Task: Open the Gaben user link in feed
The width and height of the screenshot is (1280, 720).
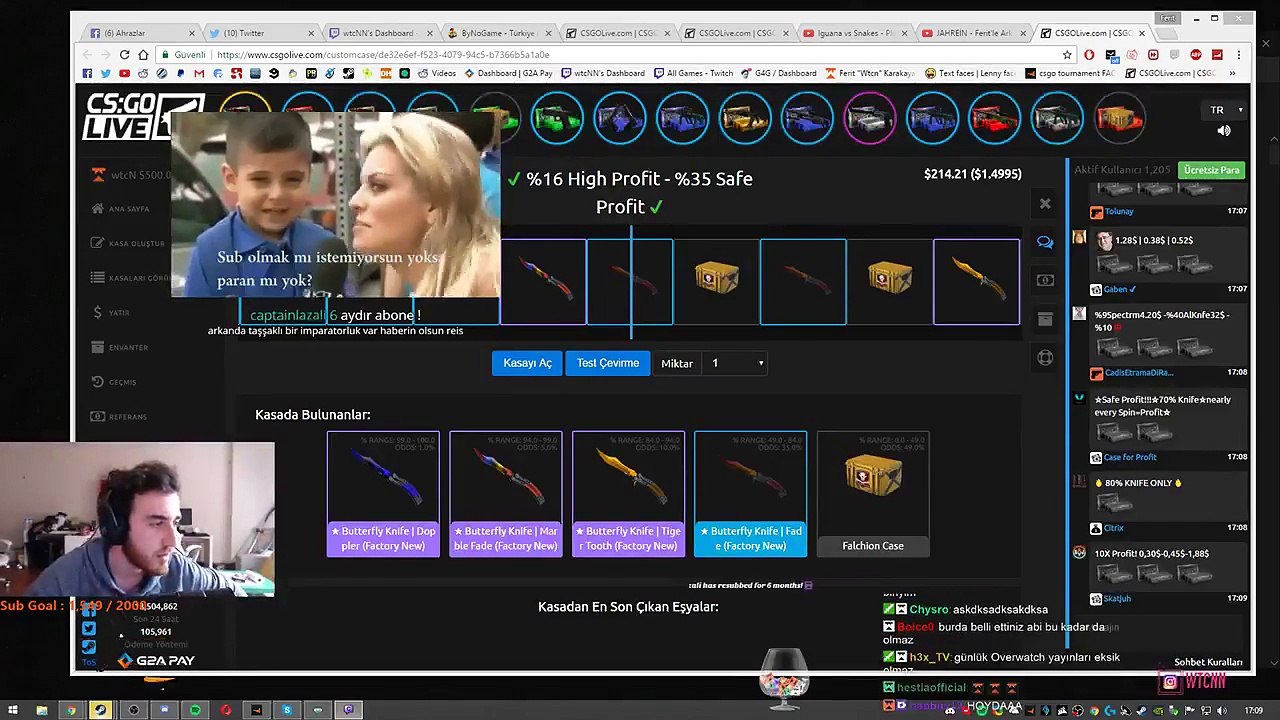Action: (1120, 289)
